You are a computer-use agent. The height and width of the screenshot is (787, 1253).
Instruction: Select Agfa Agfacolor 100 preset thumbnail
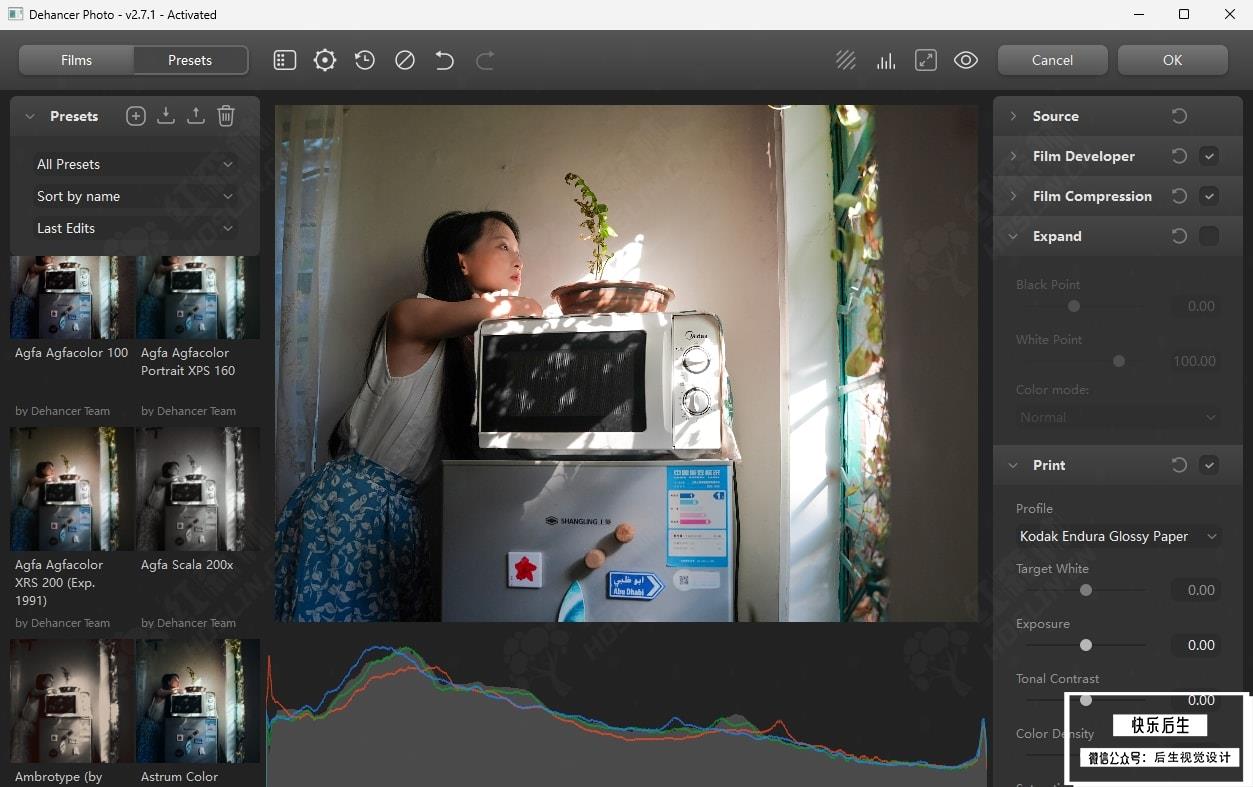click(72, 297)
